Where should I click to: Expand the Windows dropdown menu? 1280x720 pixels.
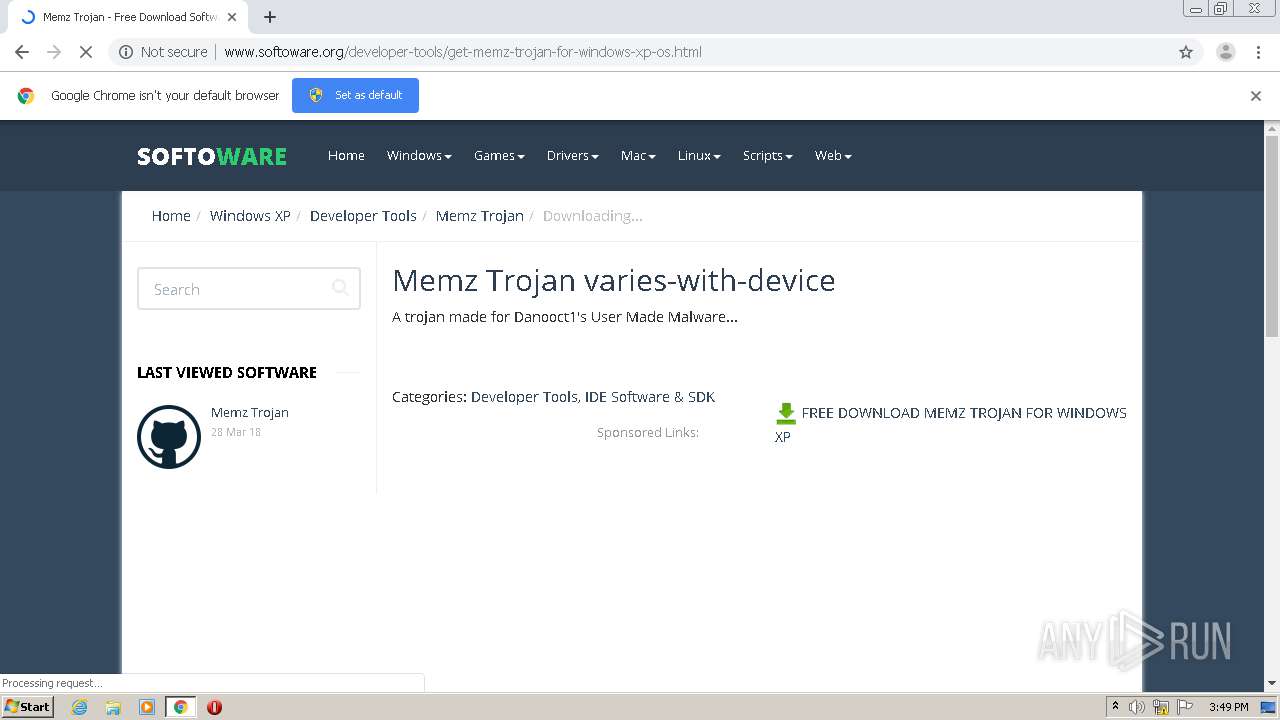[419, 155]
